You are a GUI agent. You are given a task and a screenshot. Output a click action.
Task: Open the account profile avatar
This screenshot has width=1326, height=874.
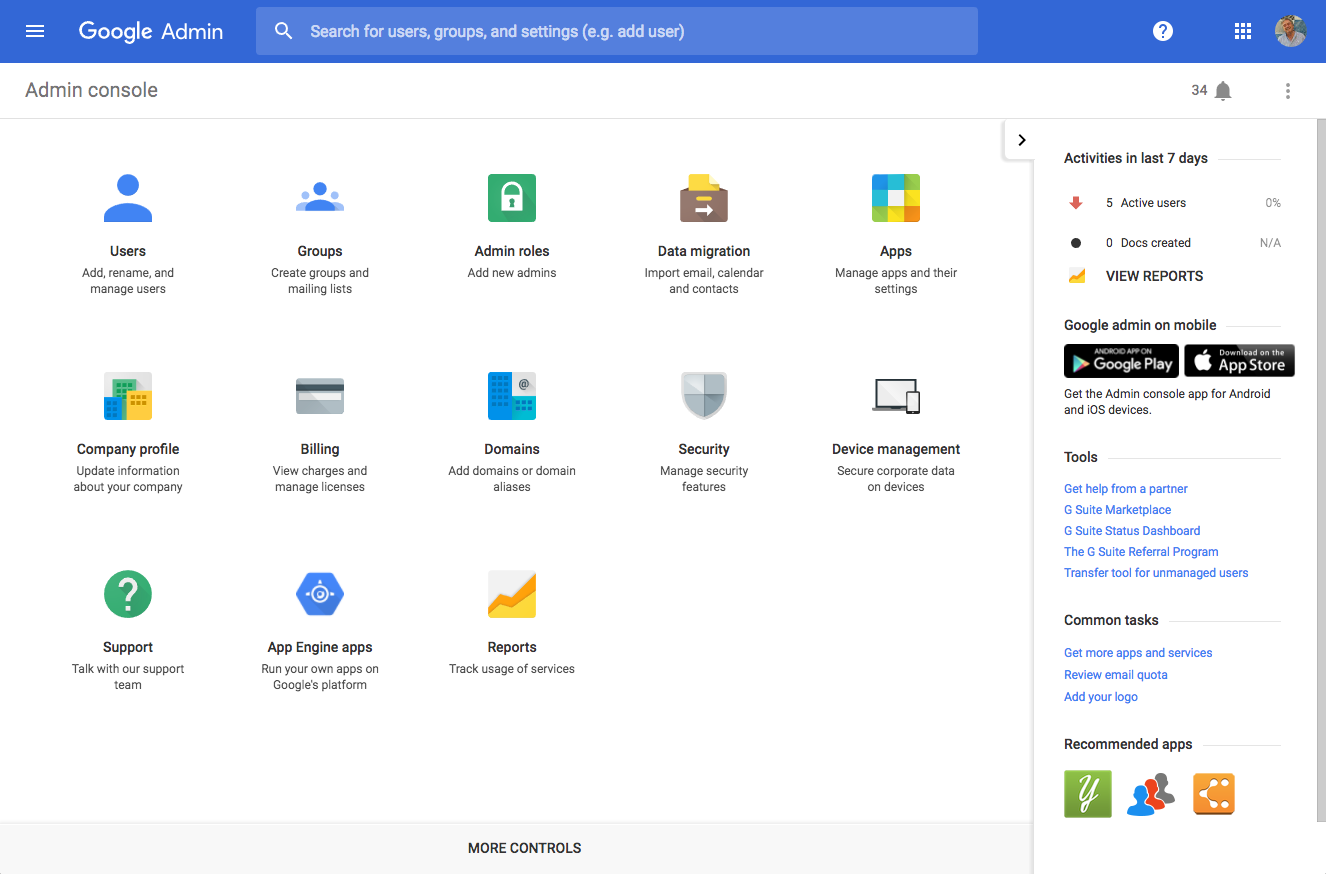coord(1291,31)
